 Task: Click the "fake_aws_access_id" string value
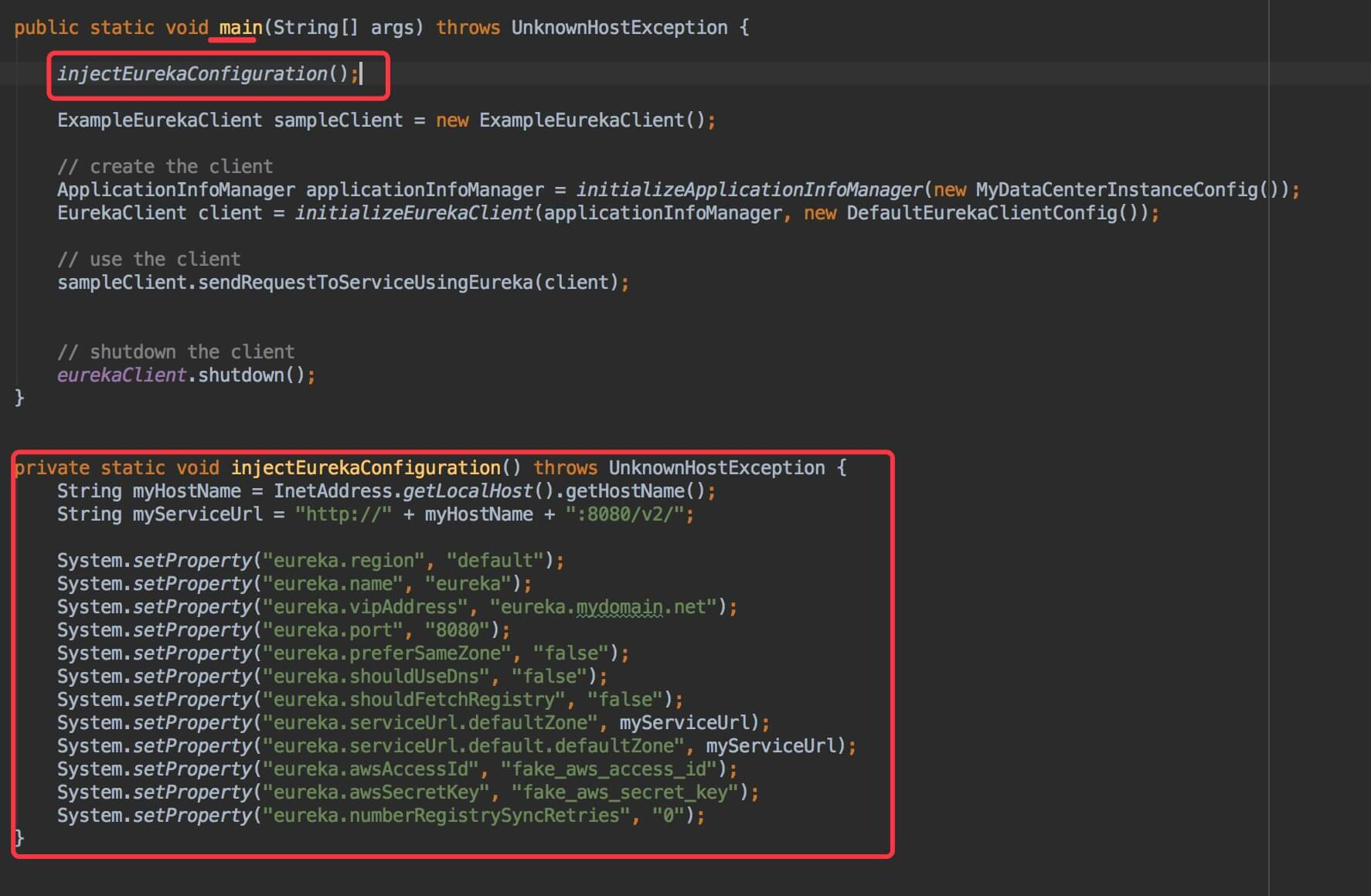(x=608, y=769)
